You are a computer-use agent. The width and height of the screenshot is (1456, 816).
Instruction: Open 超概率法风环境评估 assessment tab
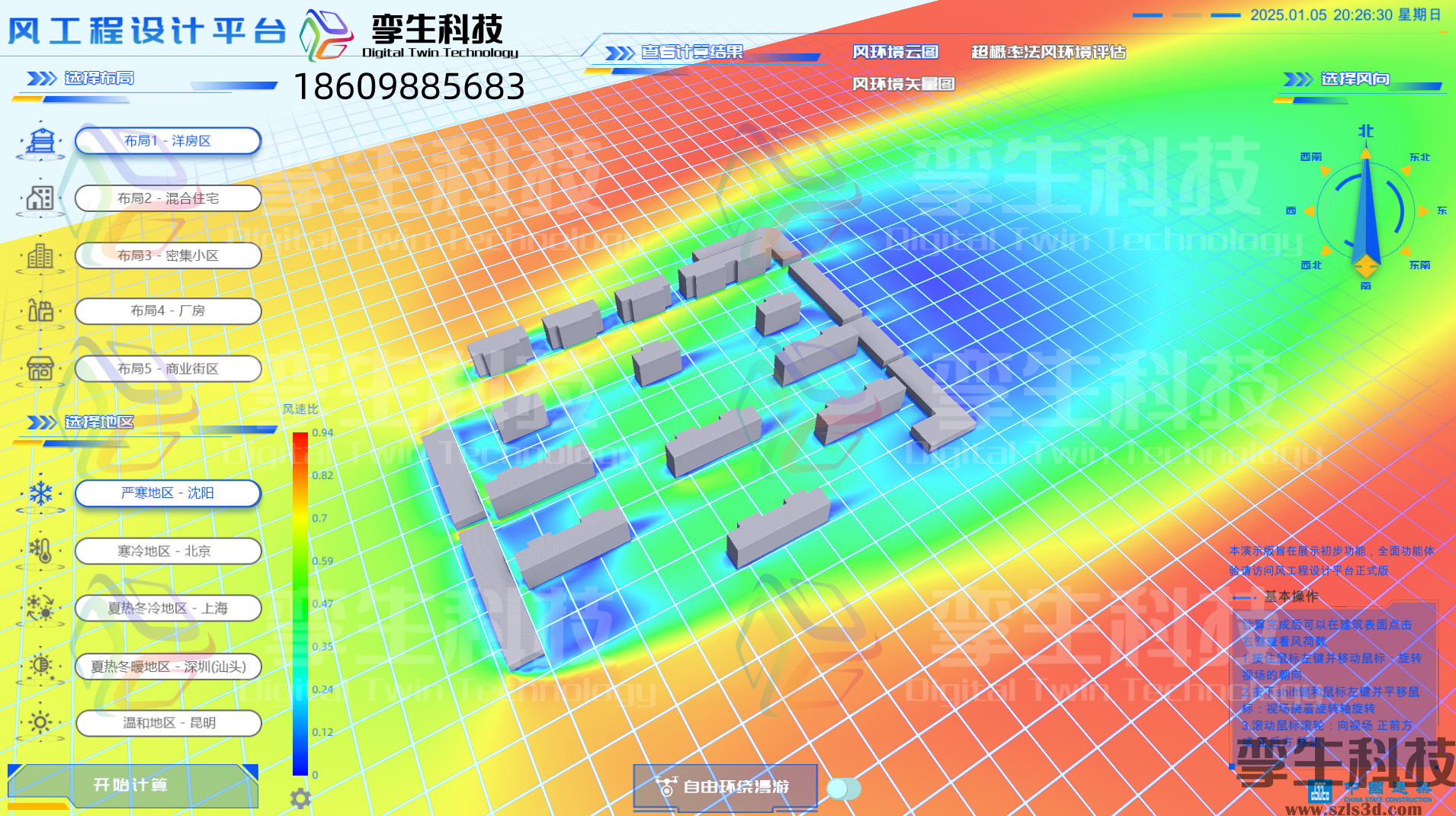pyautogui.click(x=1048, y=52)
